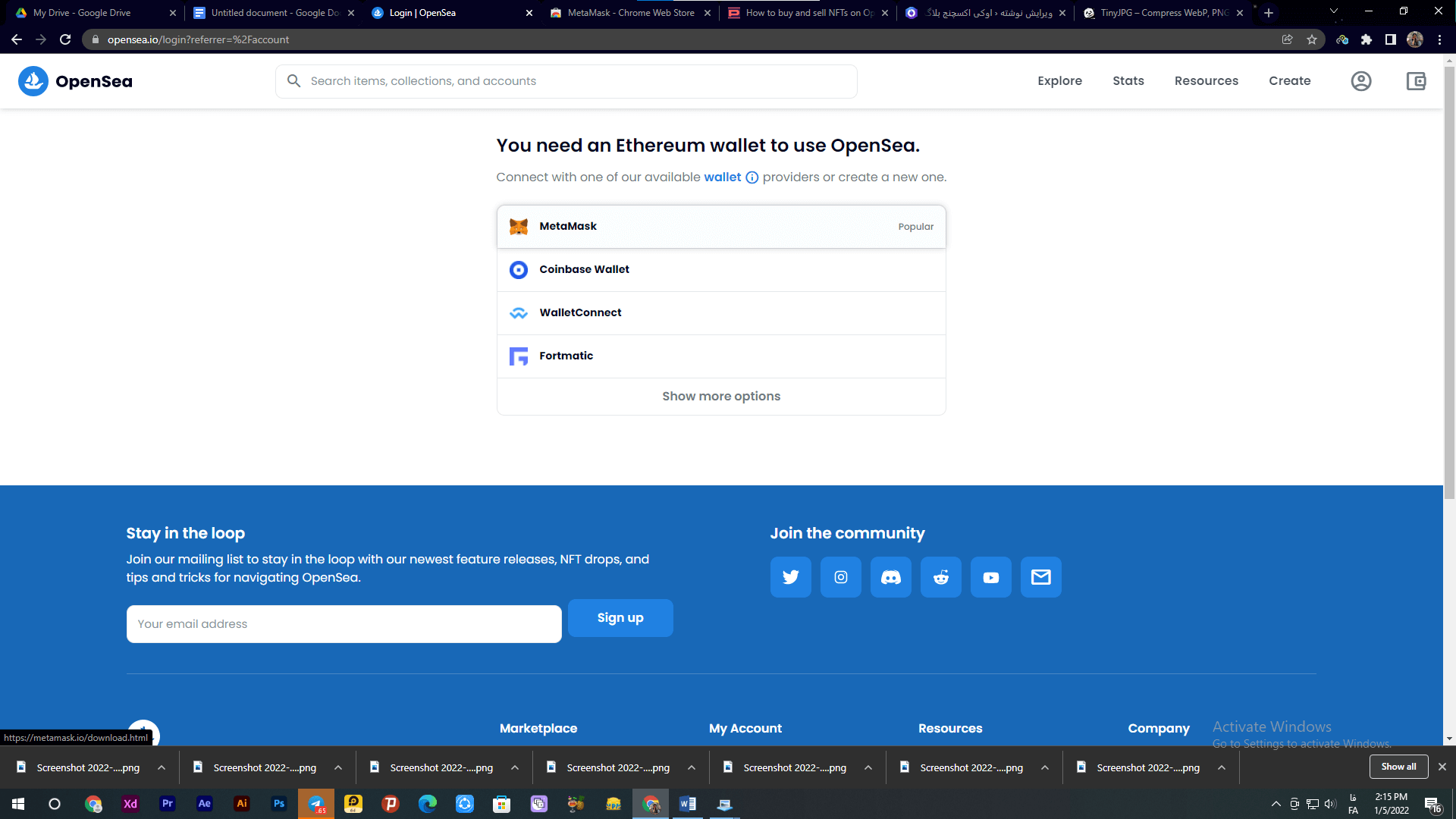Open the Create page
The height and width of the screenshot is (819, 1456).
point(1290,81)
